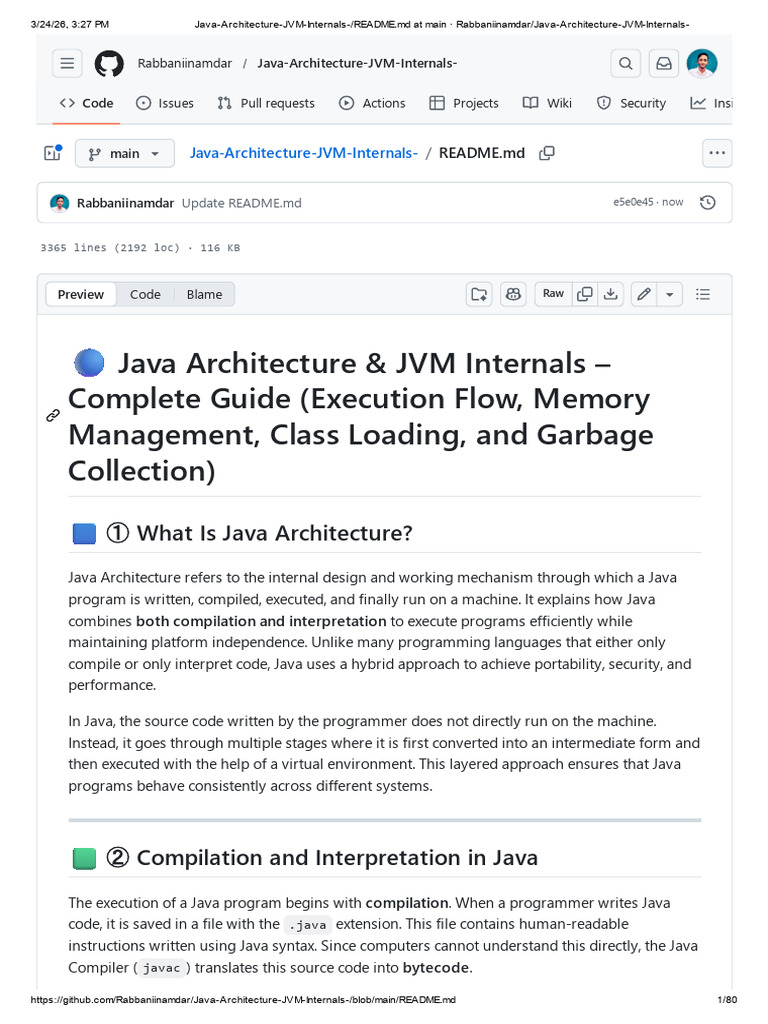Open the Rabbaniinamdar commit author link
Viewport: 768px width, 1024px height.
pos(125,202)
